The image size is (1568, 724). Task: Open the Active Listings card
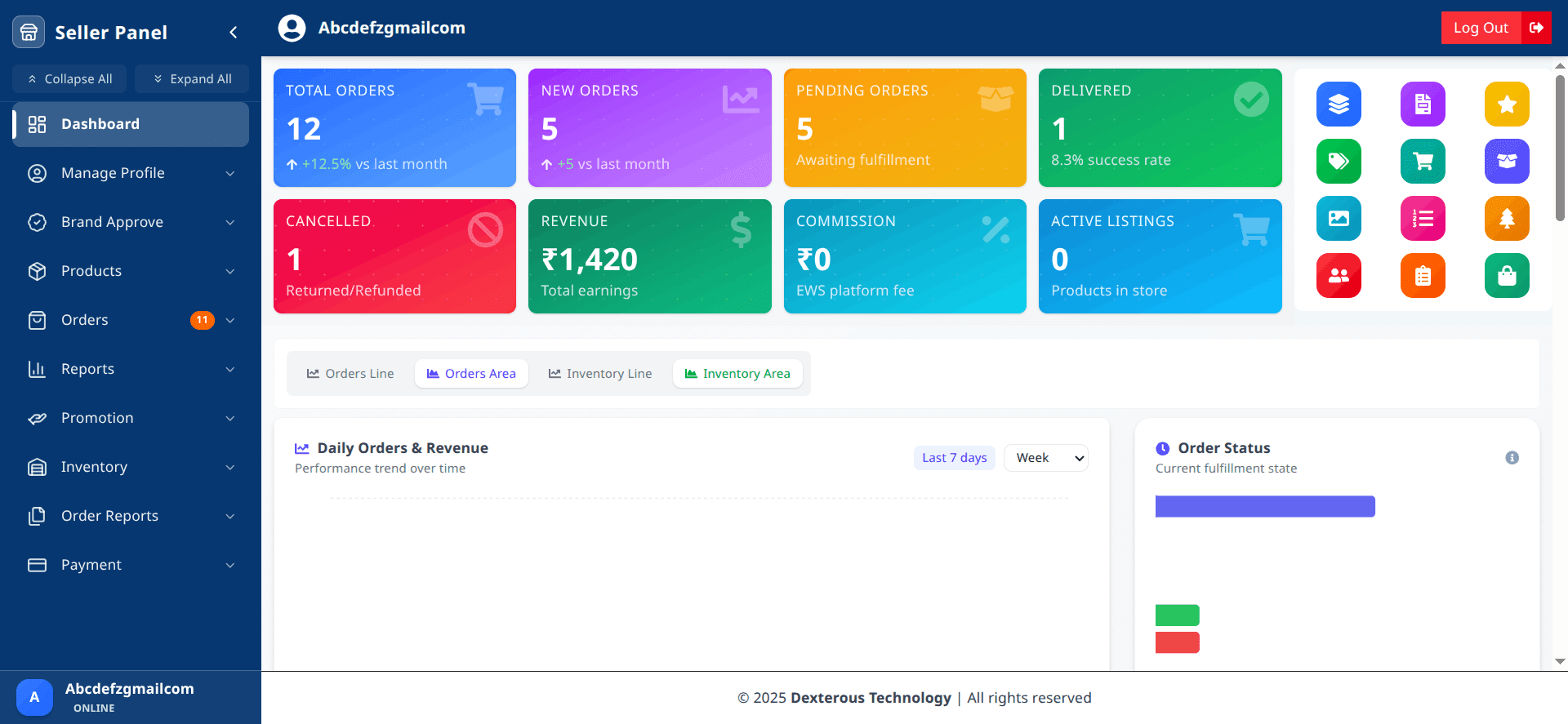point(1160,256)
